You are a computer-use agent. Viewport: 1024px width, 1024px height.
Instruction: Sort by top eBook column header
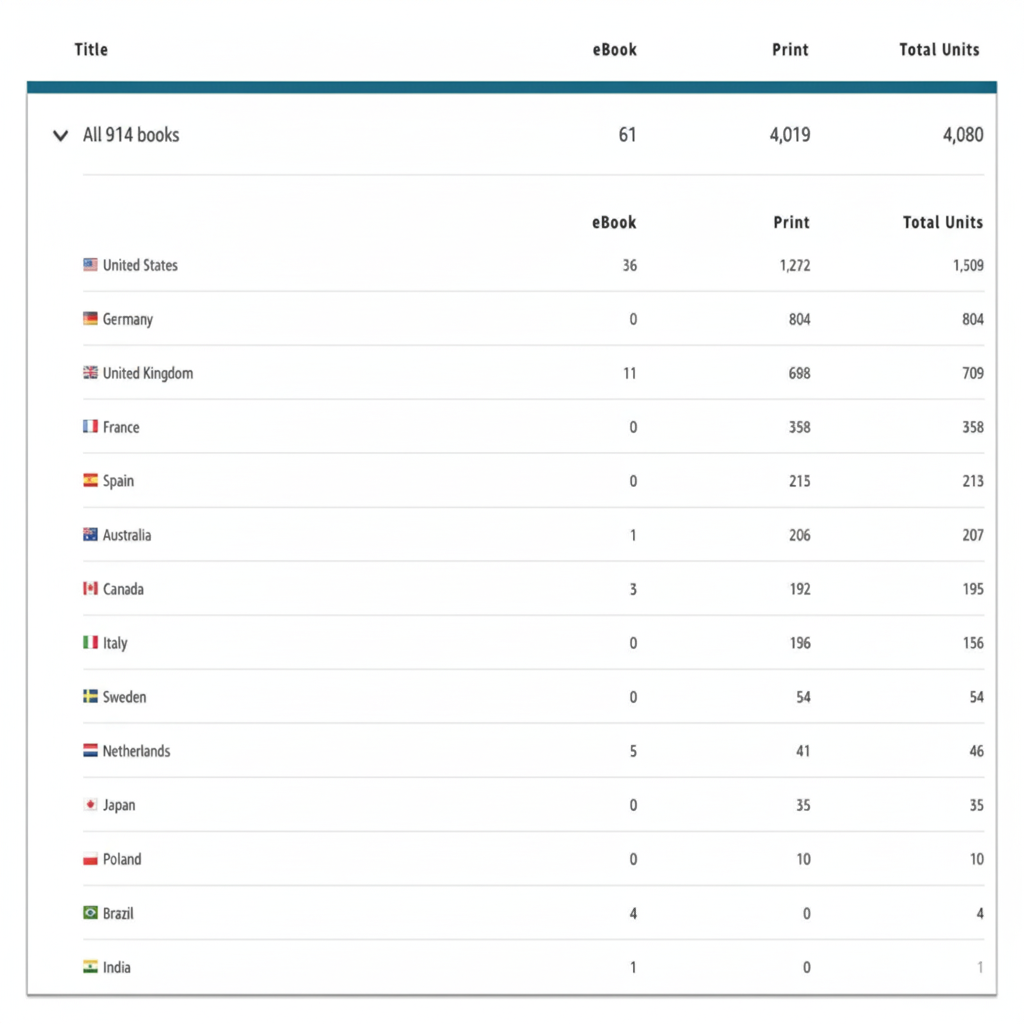coord(614,50)
